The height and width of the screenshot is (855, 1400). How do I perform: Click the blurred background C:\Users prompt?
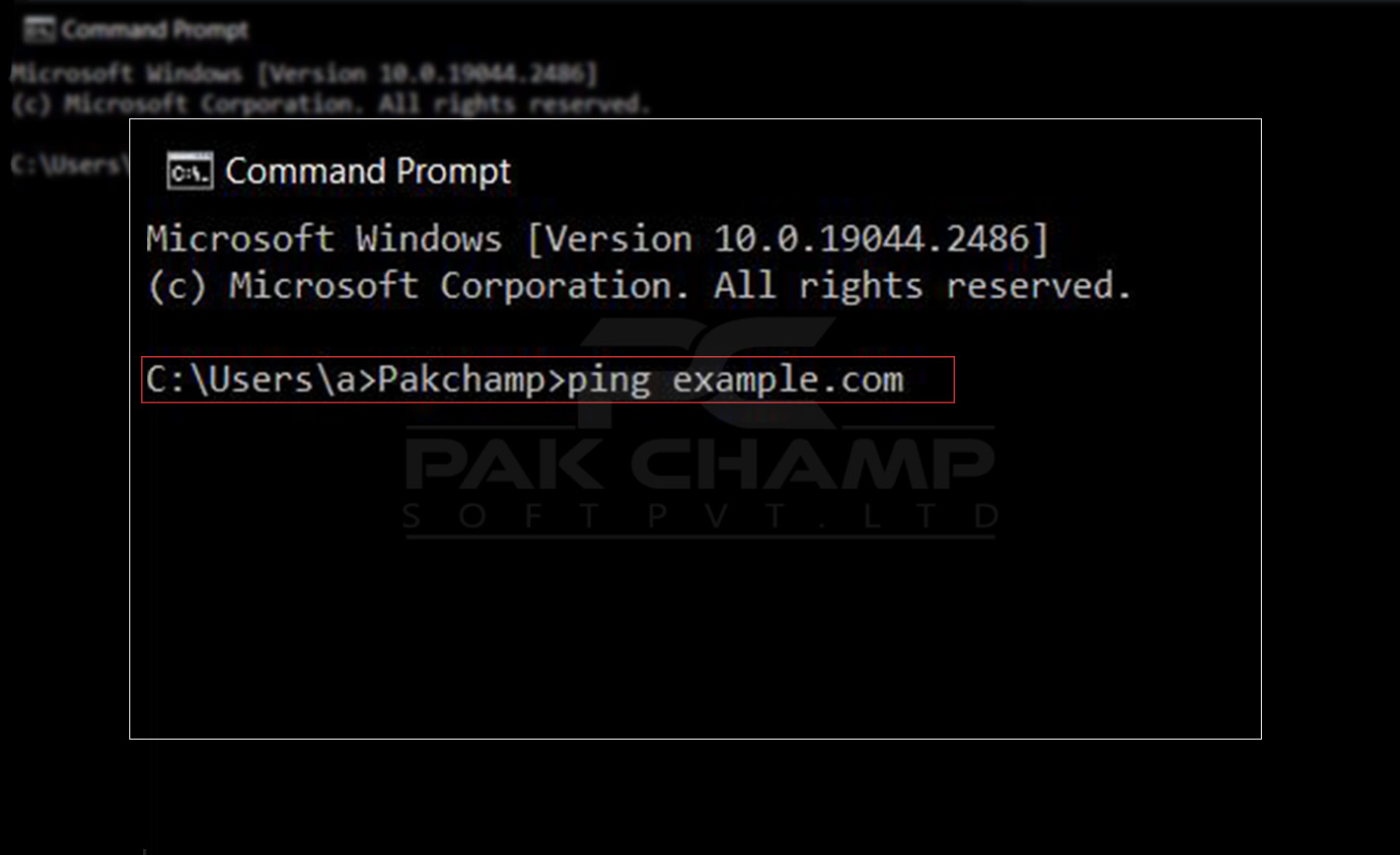[x=69, y=164]
